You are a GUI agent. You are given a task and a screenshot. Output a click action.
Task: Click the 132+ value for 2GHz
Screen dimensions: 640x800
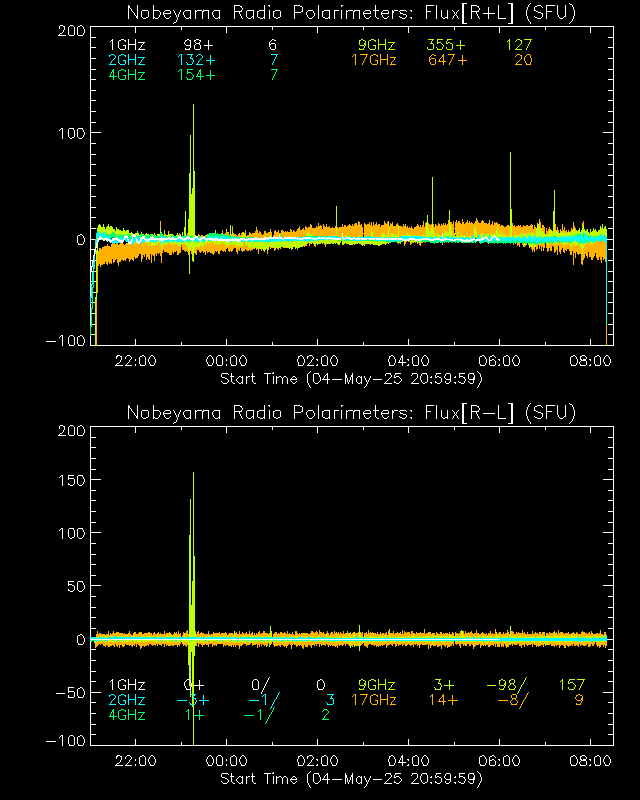(196, 60)
